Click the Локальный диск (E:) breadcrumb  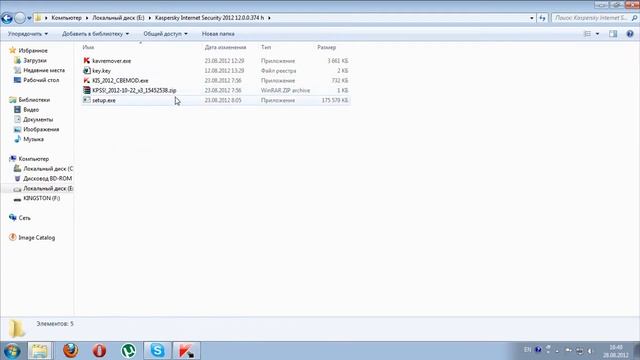[118, 18]
